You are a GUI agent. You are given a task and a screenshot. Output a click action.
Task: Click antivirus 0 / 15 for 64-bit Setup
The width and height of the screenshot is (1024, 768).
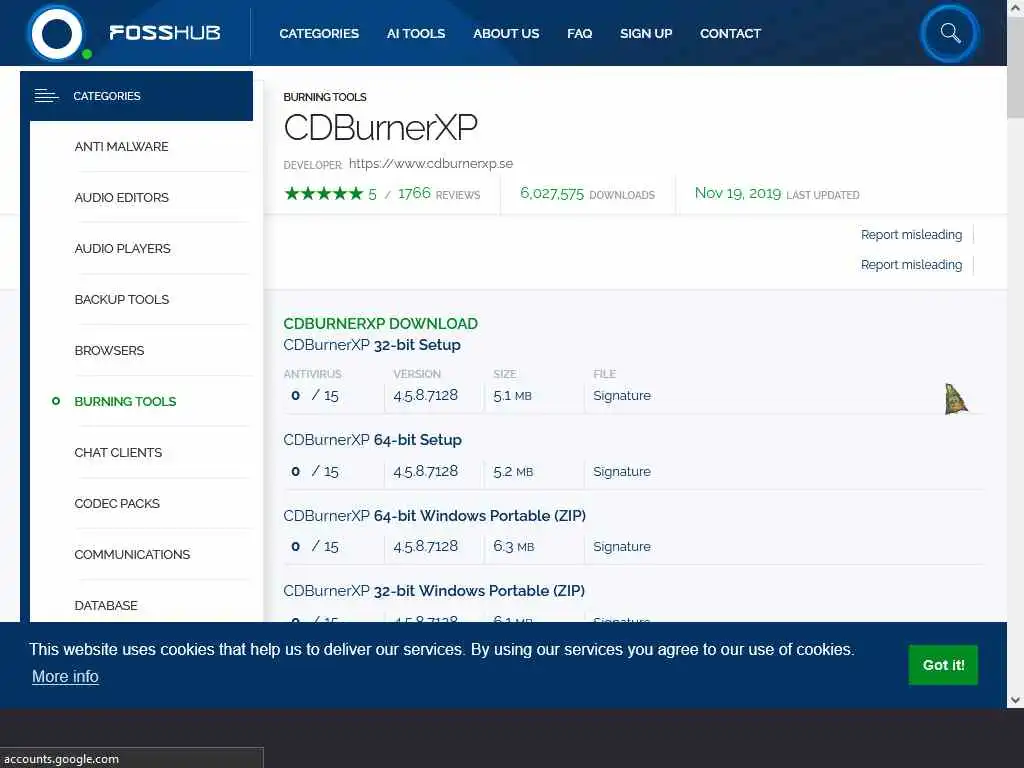(x=315, y=471)
